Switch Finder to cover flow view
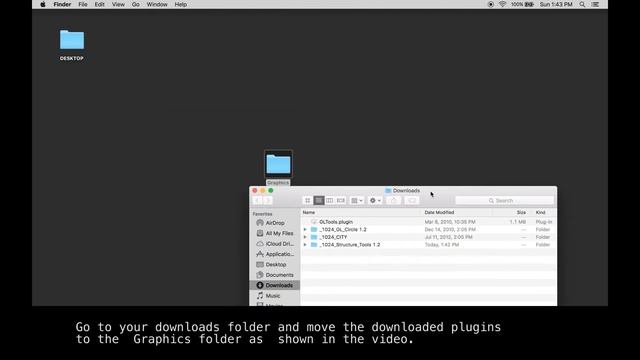 coord(341,200)
